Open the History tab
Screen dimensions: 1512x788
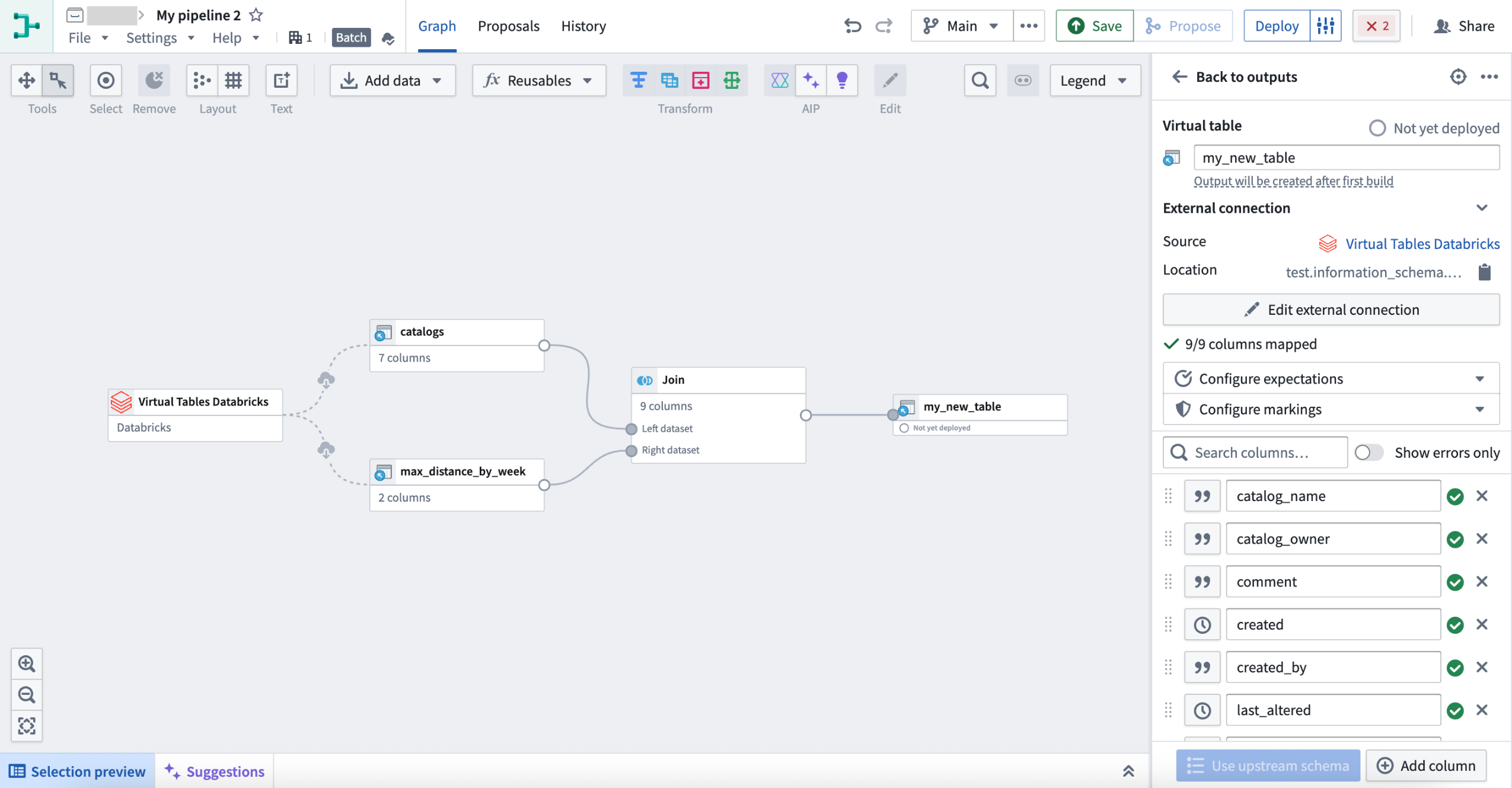[583, 25]
